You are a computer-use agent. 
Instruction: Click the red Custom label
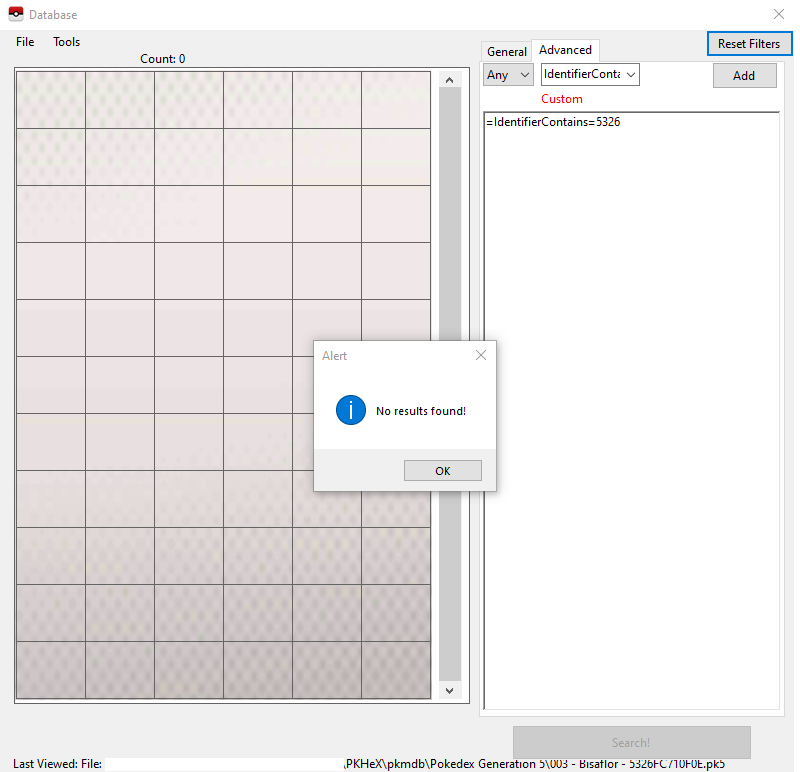click(561, 99)
